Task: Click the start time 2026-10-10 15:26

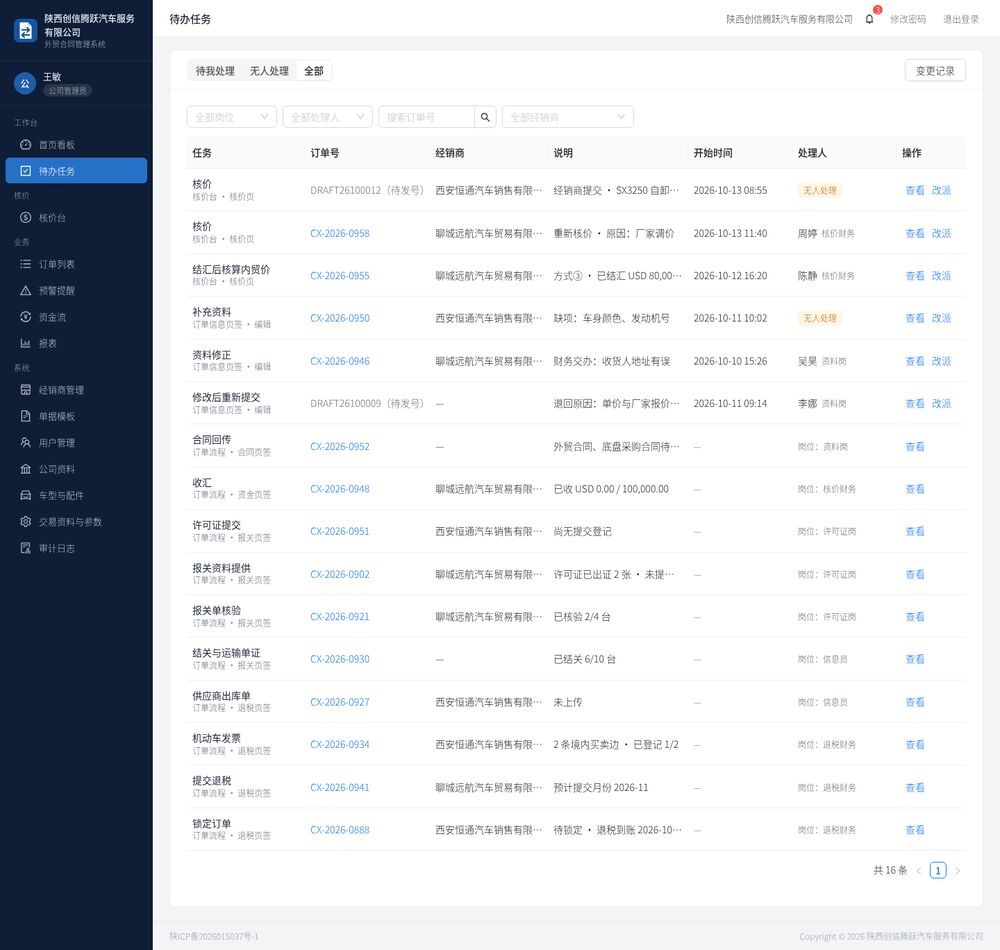Action: coord(730,361)
